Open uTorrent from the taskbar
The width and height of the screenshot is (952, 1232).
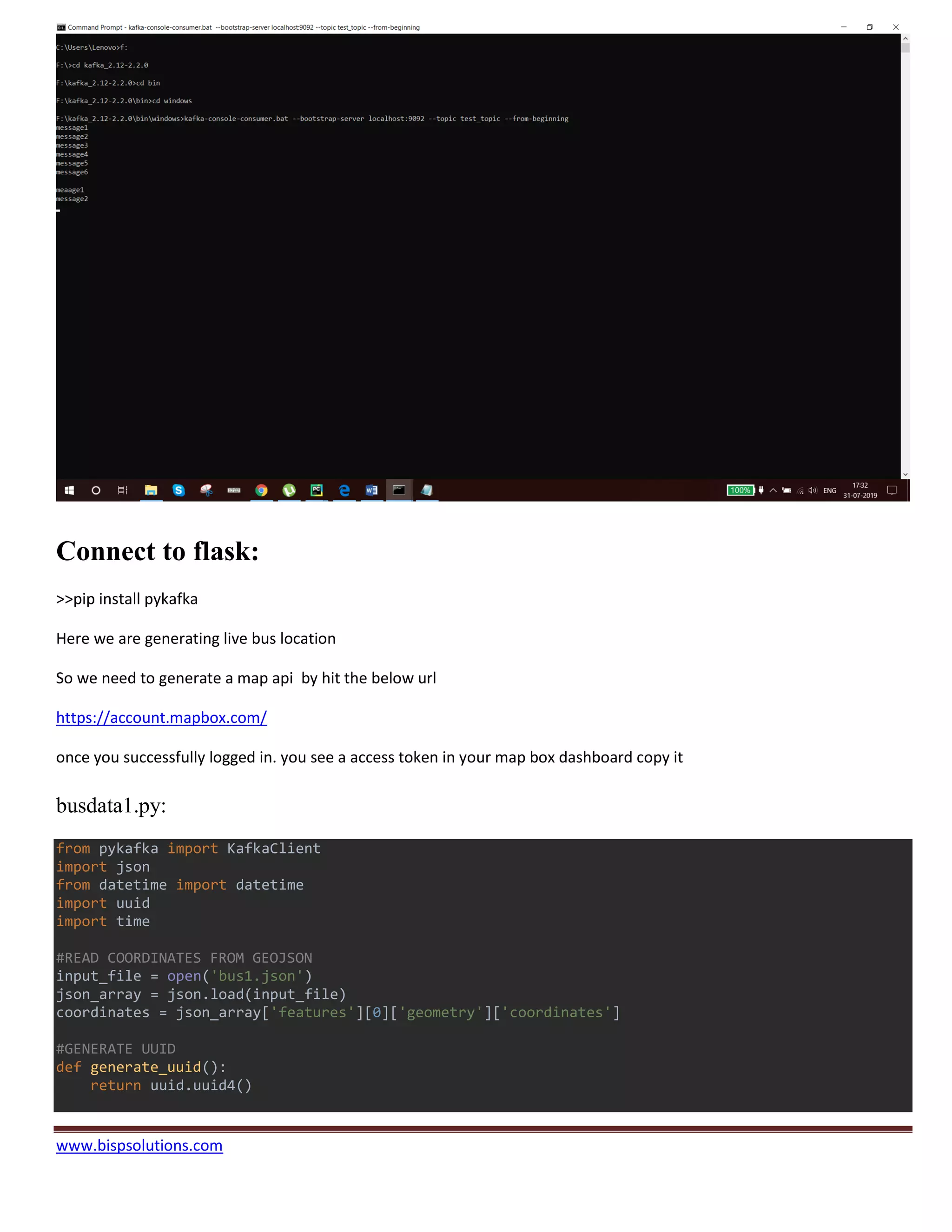[289, 490]
